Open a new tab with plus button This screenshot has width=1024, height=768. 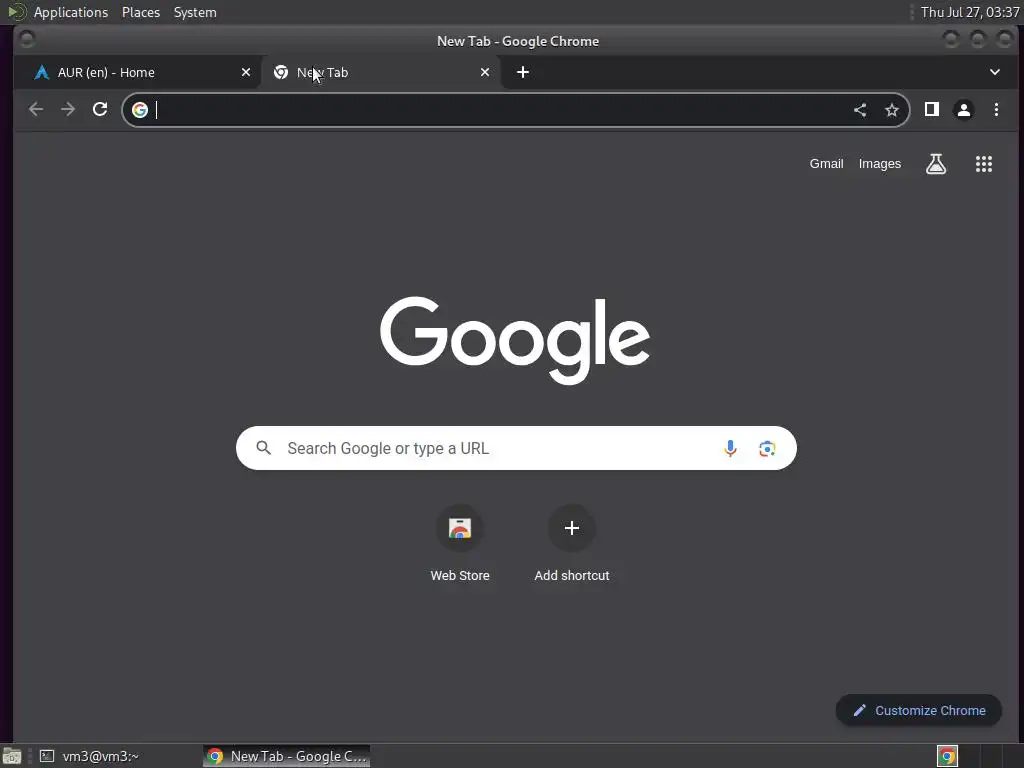coord(523,72)
